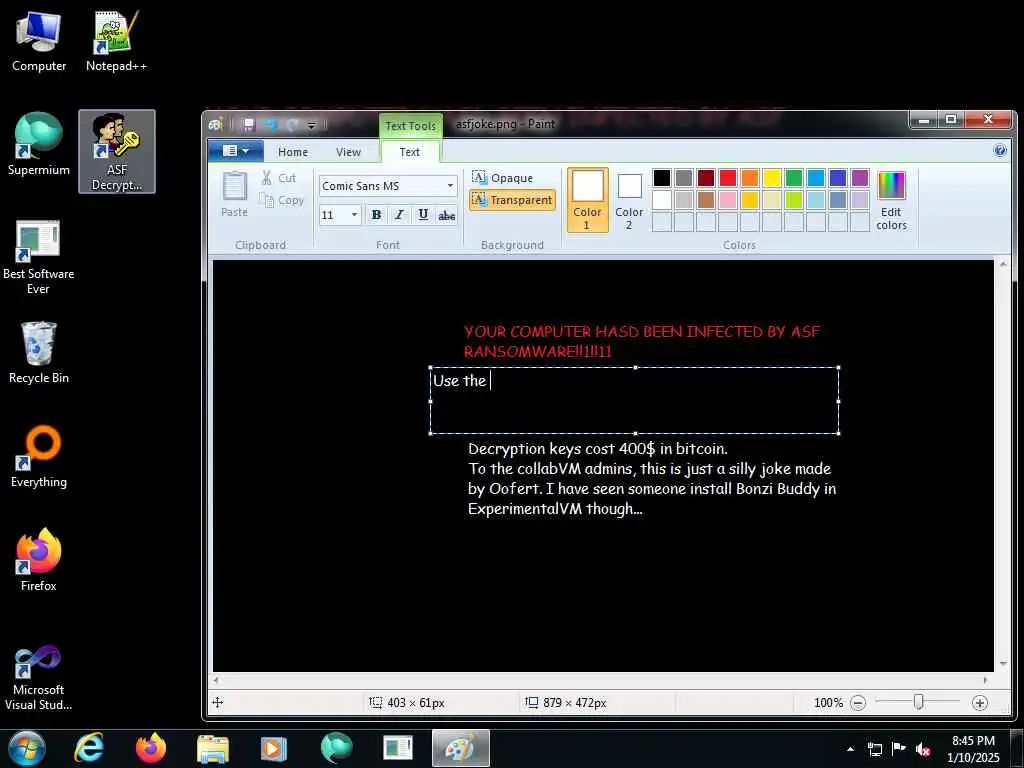Open Edit colors dialog
Image resolution: width=1024 pixels, height=768 pixels.
click(891, 200)
